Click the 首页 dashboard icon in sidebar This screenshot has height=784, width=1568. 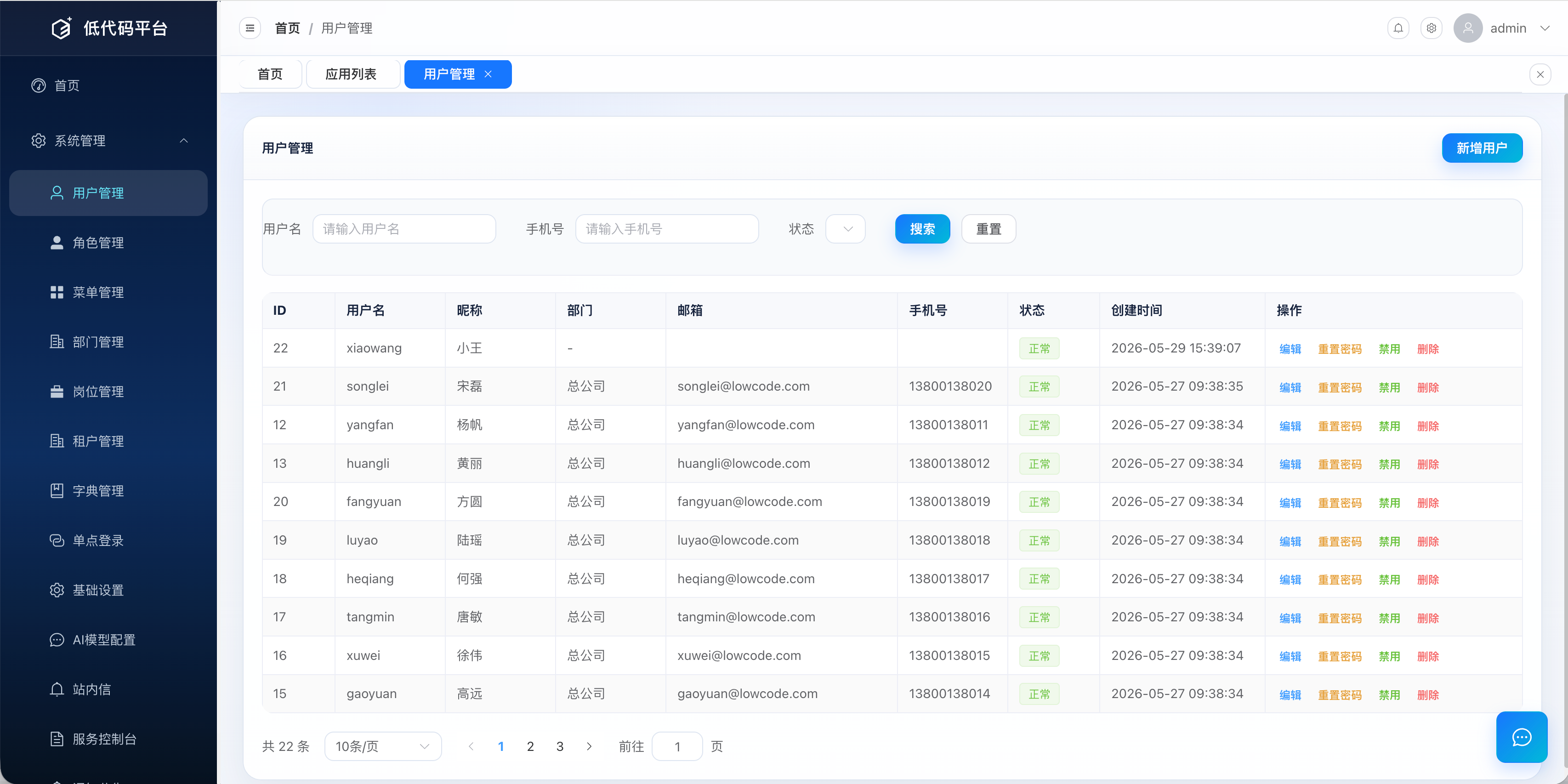coord(38,85)
